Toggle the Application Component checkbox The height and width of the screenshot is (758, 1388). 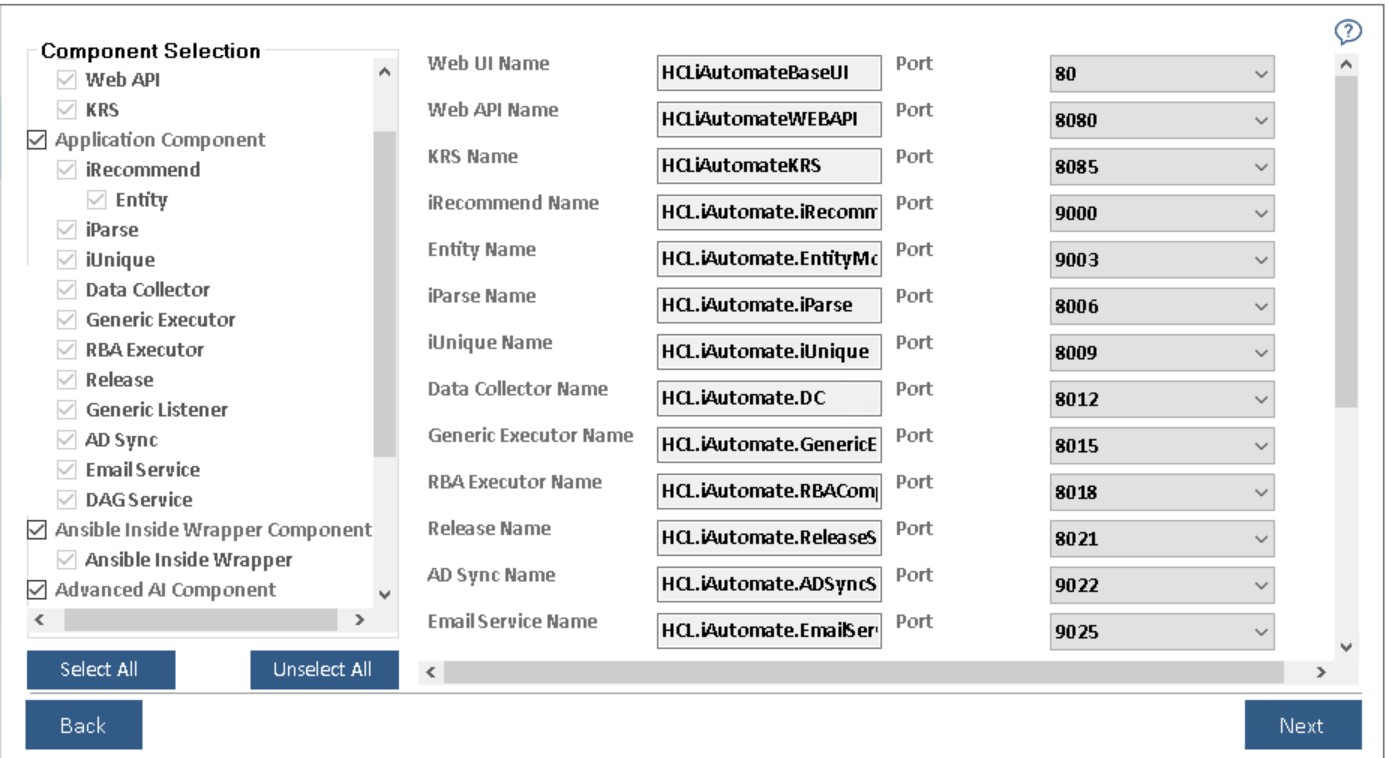[x=34, y=140]
